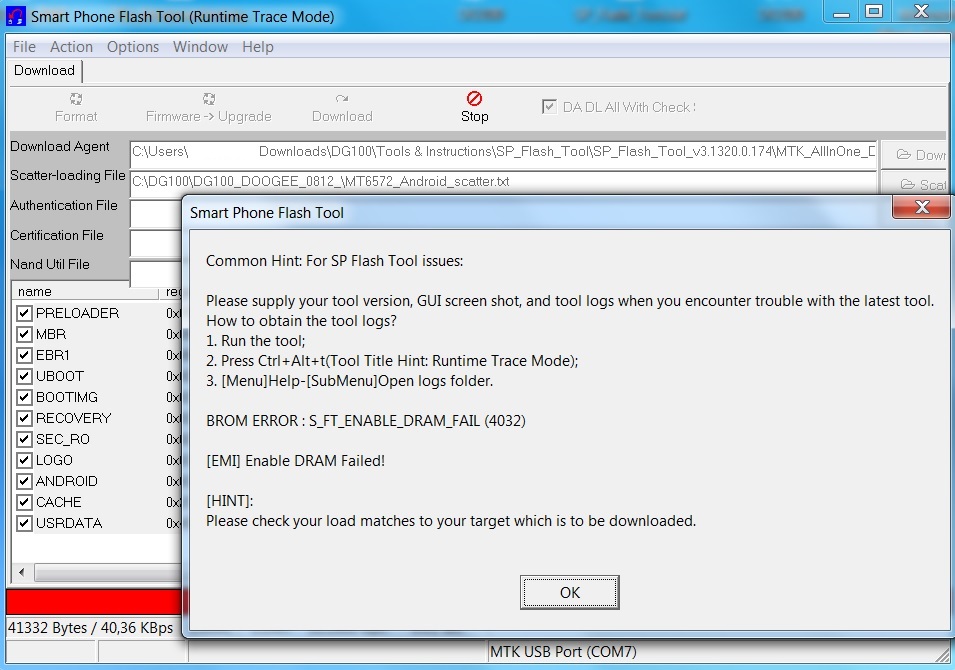Open the Help menu

click(258, 47)
